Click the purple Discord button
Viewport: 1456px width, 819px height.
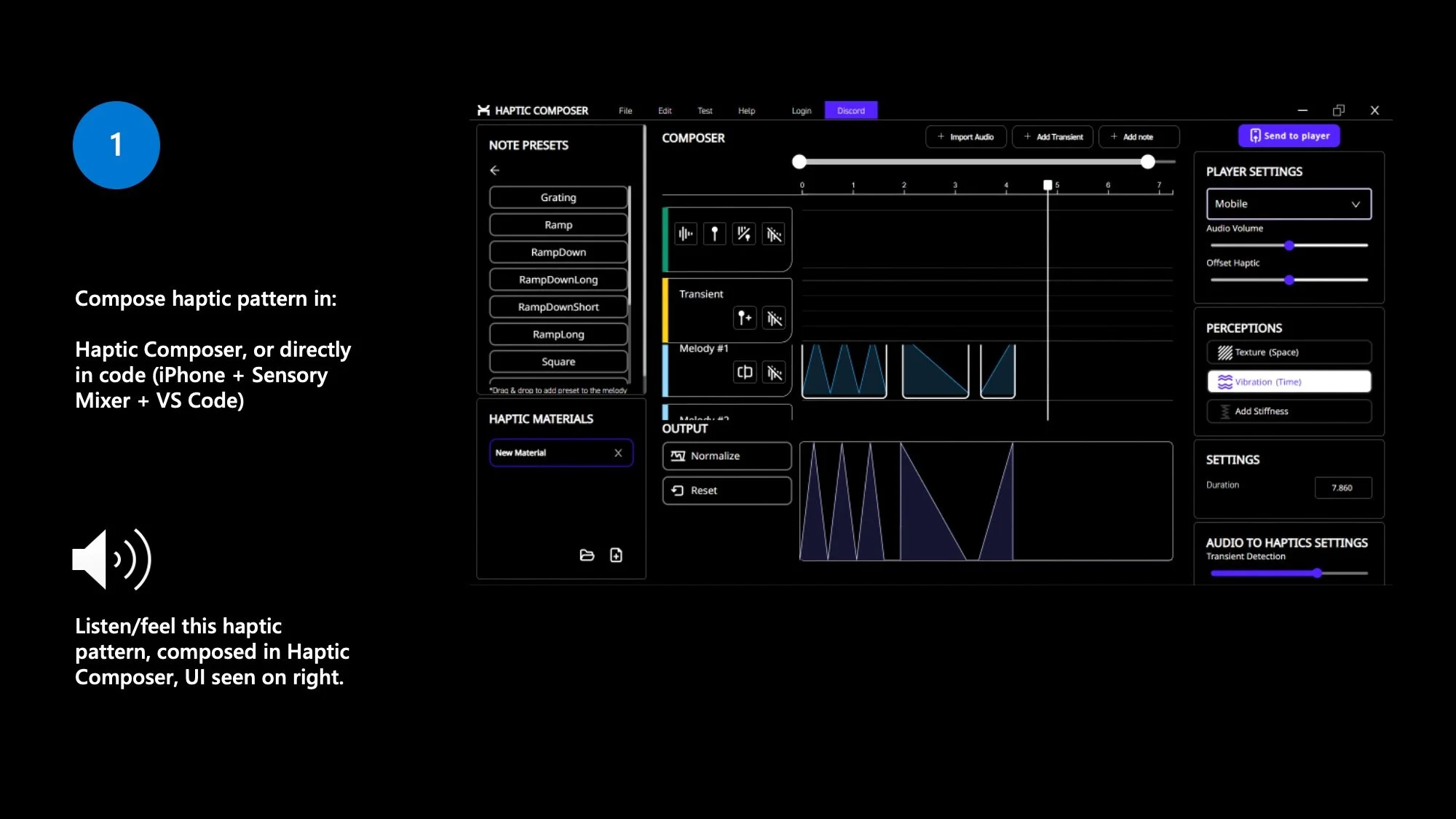(851, 111)
